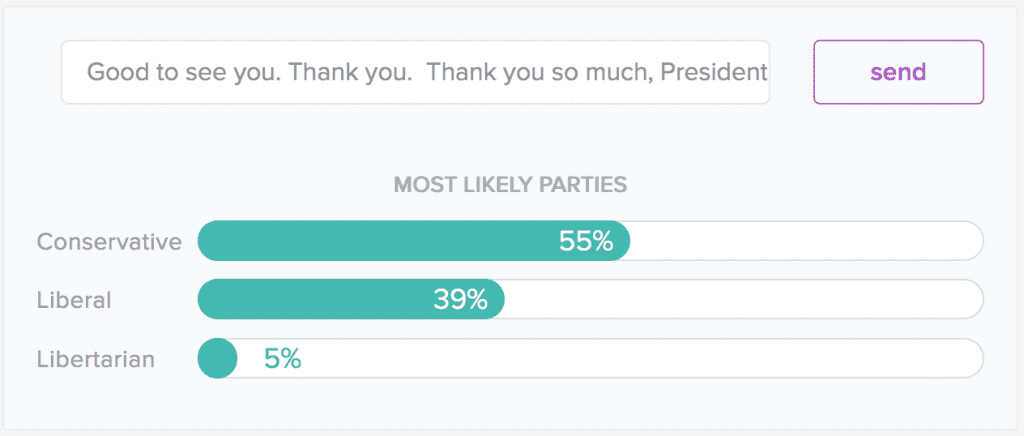
Task: Click the empty white part of Conservative bar
Action: 805,241
